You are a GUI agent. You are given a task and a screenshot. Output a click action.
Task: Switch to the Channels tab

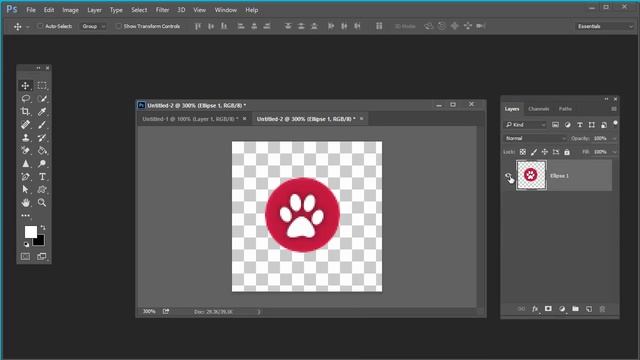click(538, 109)
